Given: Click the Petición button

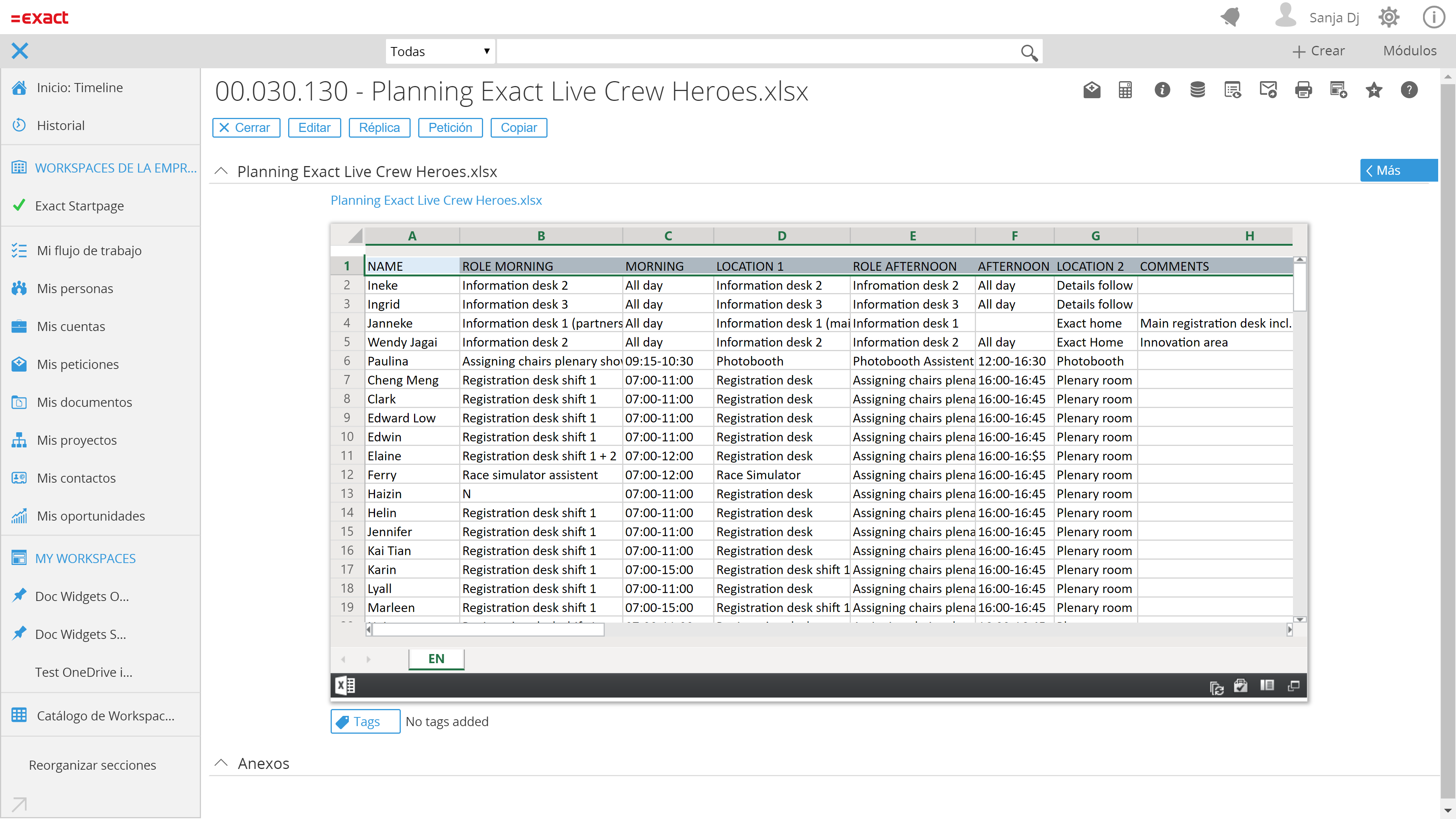Looking at the screenshot, I should pyautogui.click(x=450, y=128).
